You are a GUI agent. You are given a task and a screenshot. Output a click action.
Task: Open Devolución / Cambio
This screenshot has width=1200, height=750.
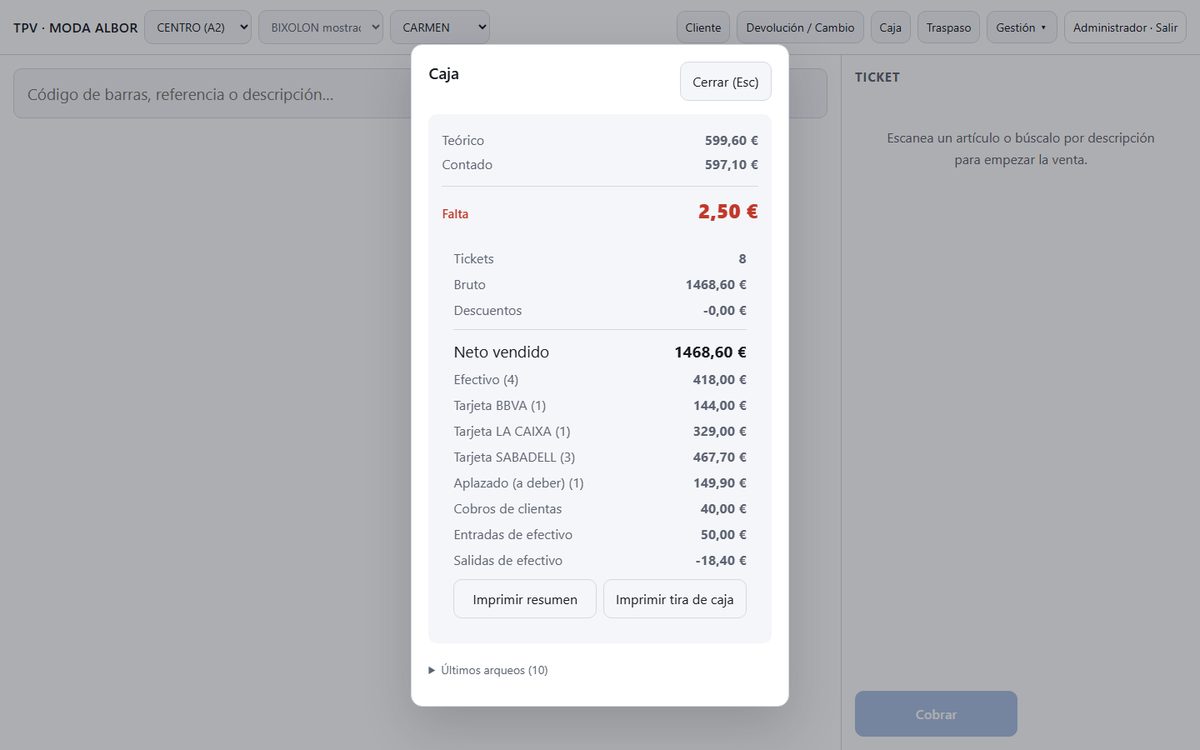coord(800,27)
